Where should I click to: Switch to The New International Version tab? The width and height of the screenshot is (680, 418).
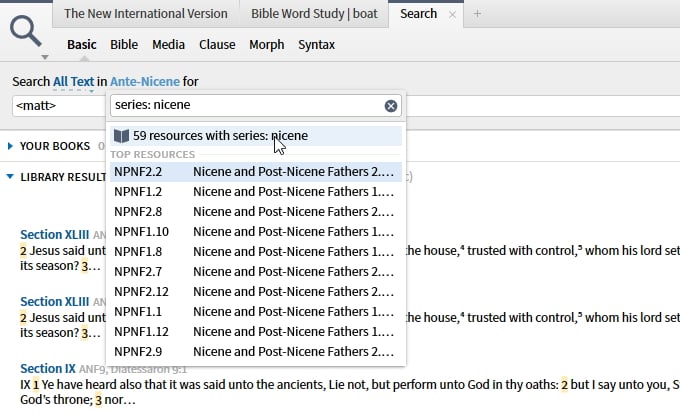[x=146, y=14]
